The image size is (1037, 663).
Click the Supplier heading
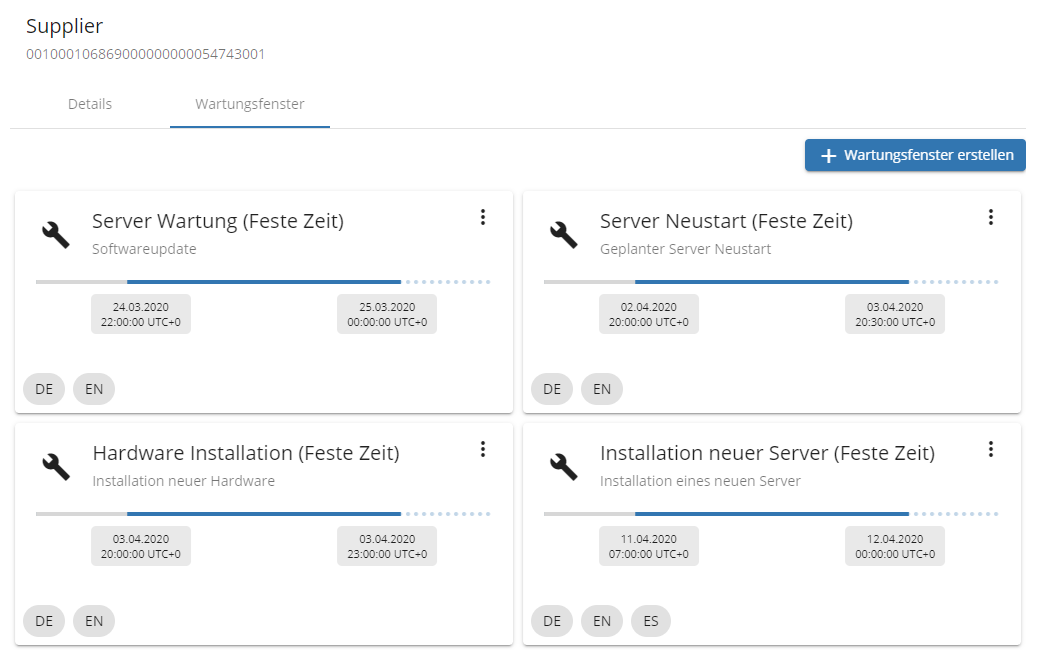click(x=64, y=26)
